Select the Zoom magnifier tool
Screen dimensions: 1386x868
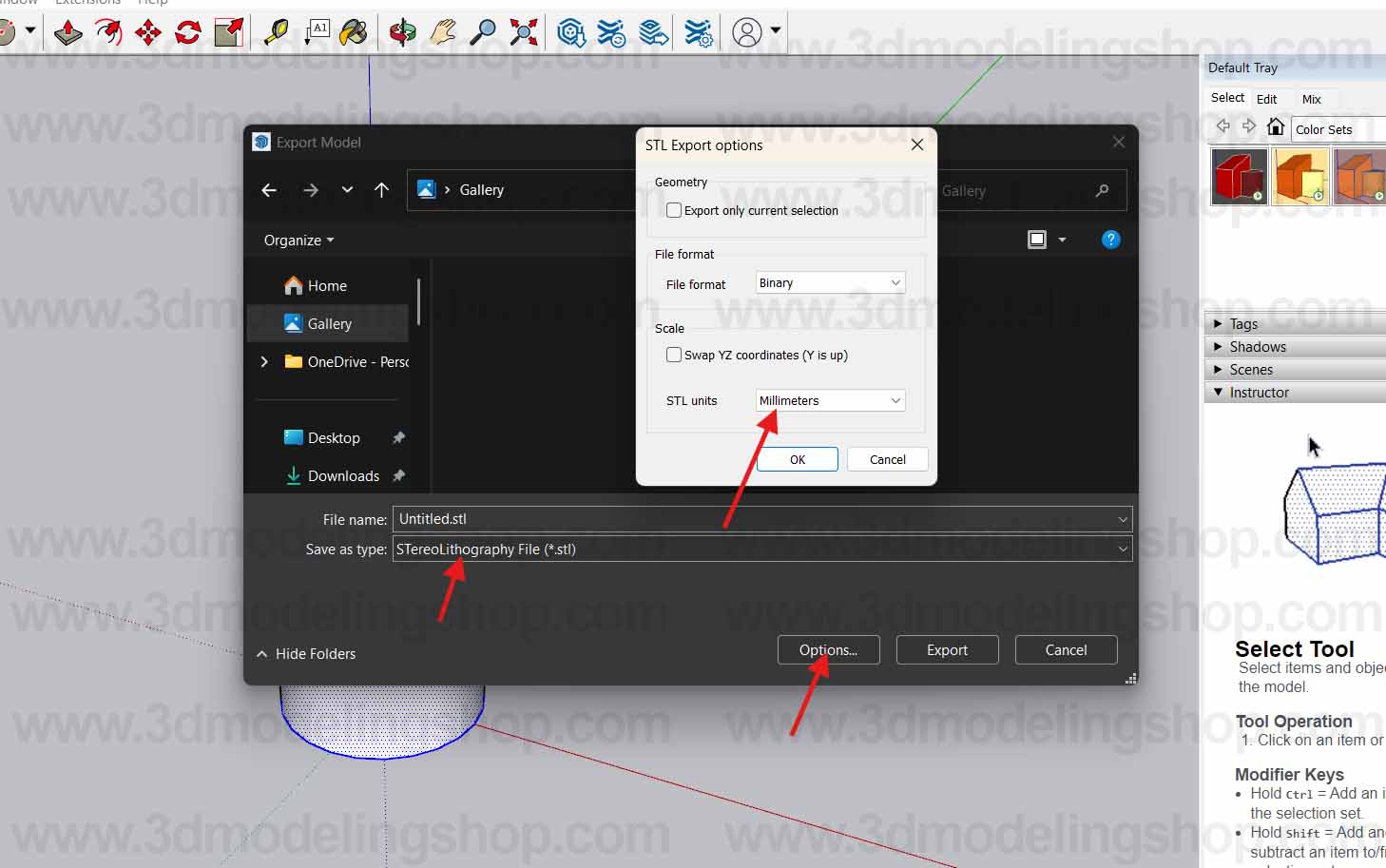coord(483,32)
